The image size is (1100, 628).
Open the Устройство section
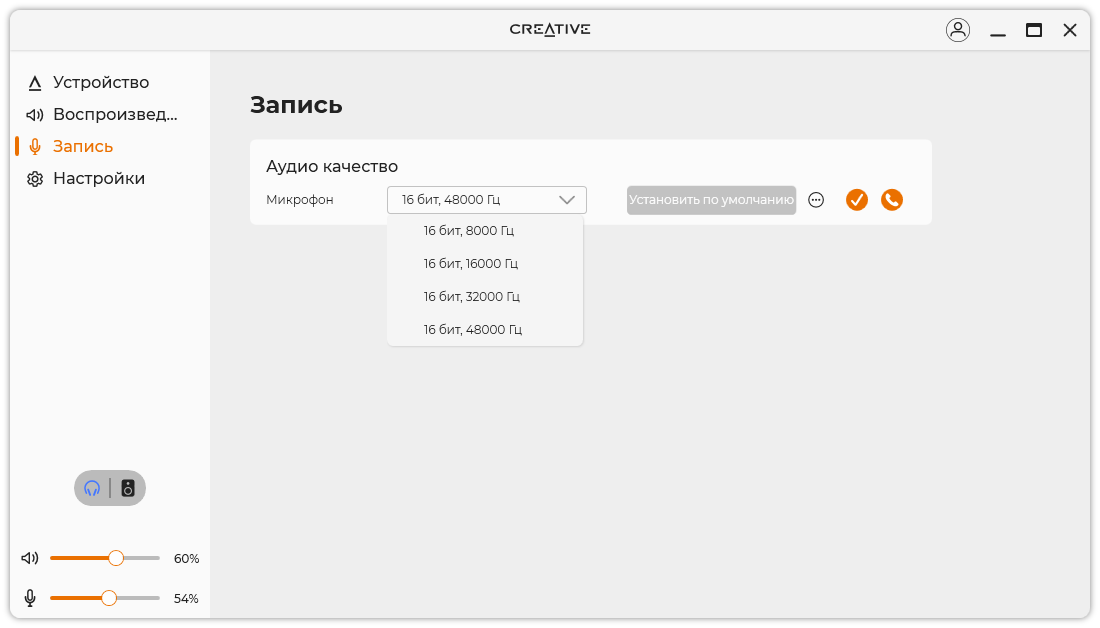click(100, 83)
